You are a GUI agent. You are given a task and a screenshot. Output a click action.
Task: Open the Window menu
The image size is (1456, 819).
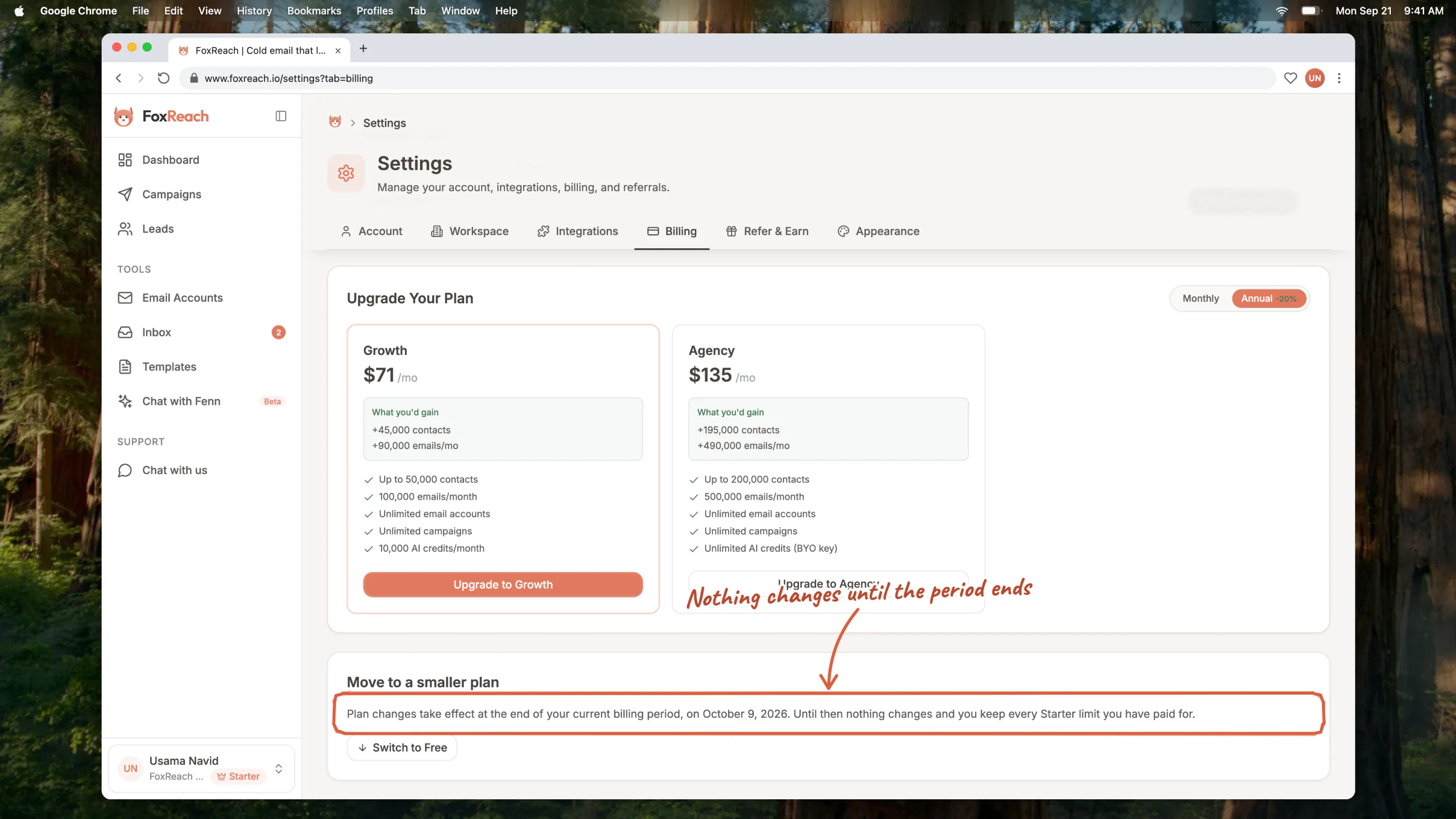click(460, 11)
